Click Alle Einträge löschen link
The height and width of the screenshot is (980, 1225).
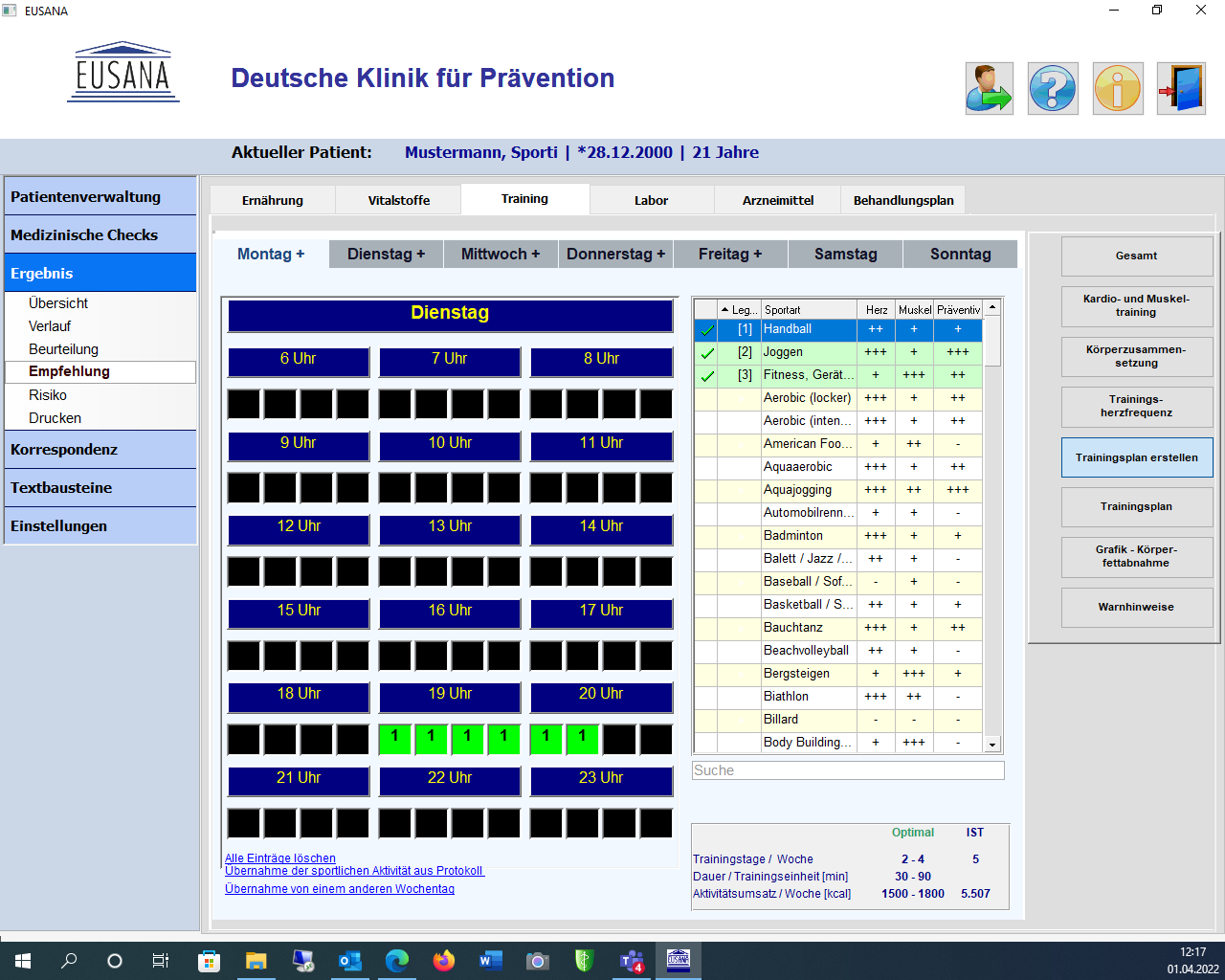pyautogui.click(x=280, y=858)
